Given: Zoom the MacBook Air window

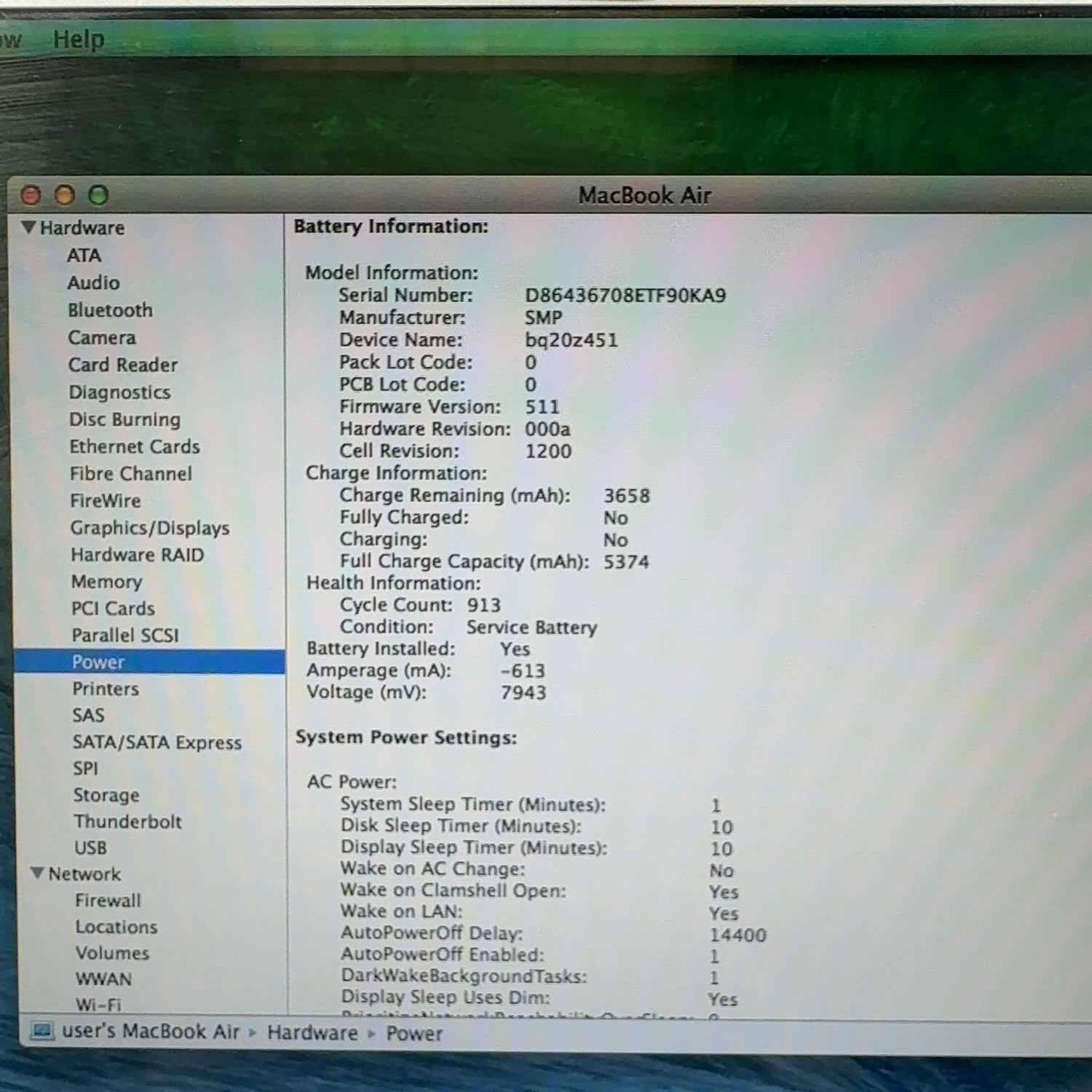Looking at the screenshot, I should pos(98,195).
